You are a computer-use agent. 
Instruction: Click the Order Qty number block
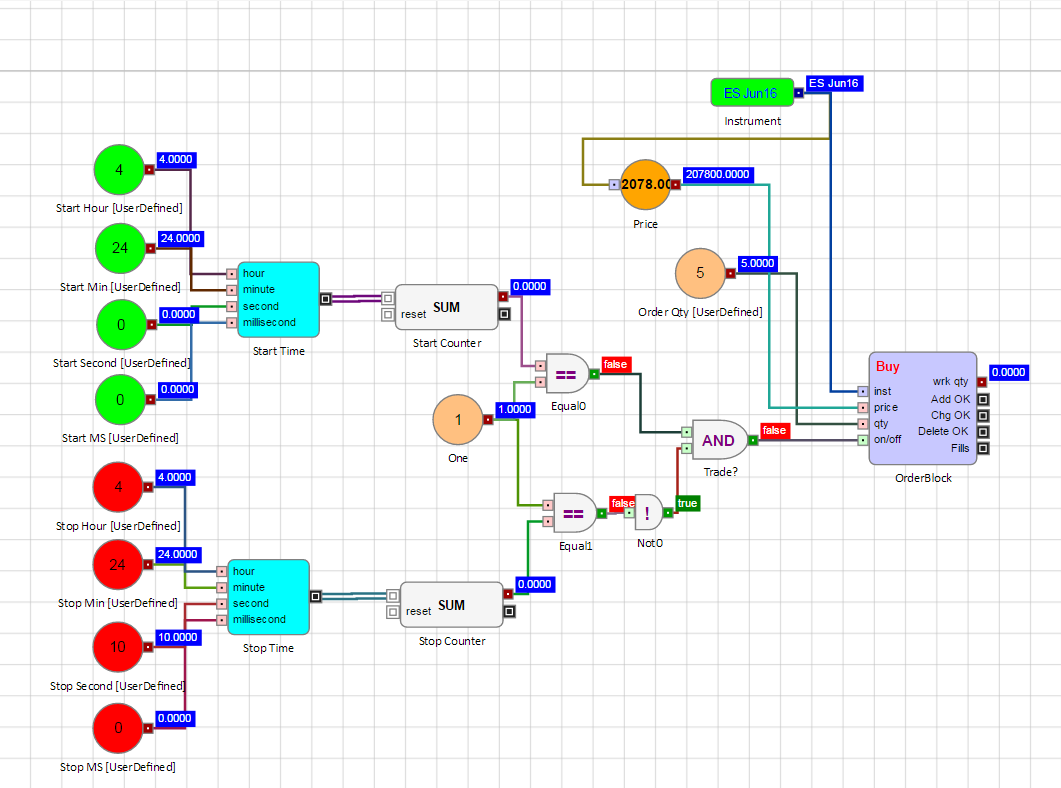pyautogui.click(x=700, y=273)
